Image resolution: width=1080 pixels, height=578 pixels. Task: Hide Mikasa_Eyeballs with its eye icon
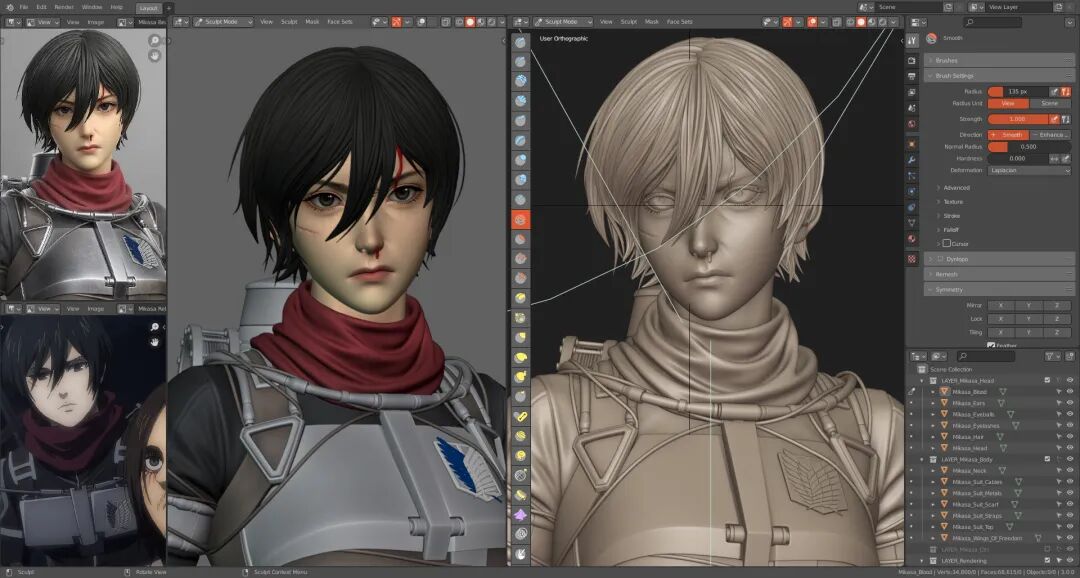tap(1071, 414)
